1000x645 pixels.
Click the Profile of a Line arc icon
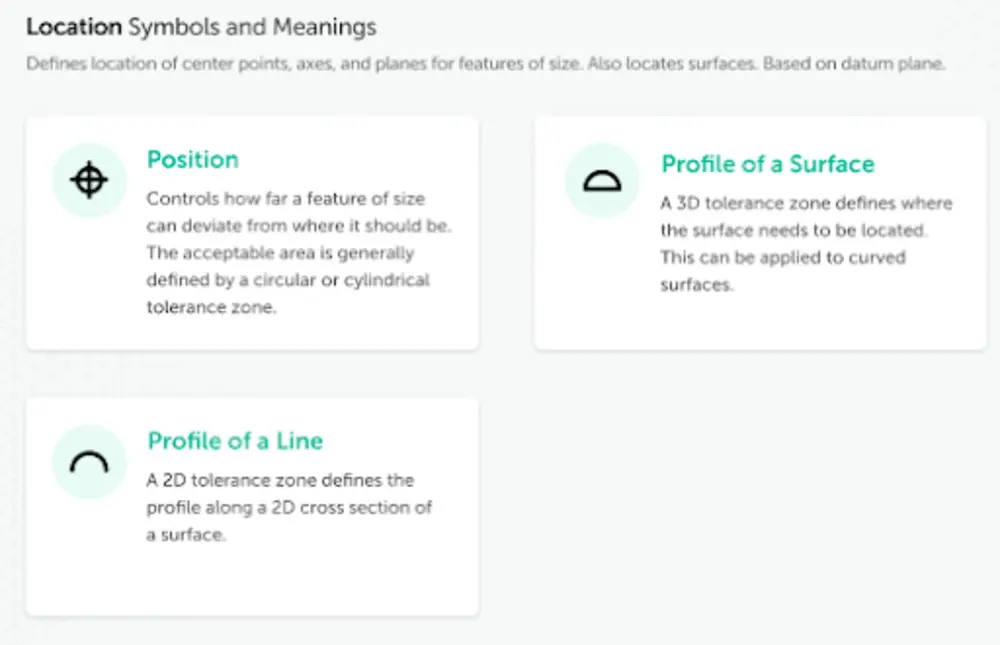coord(89,462)
